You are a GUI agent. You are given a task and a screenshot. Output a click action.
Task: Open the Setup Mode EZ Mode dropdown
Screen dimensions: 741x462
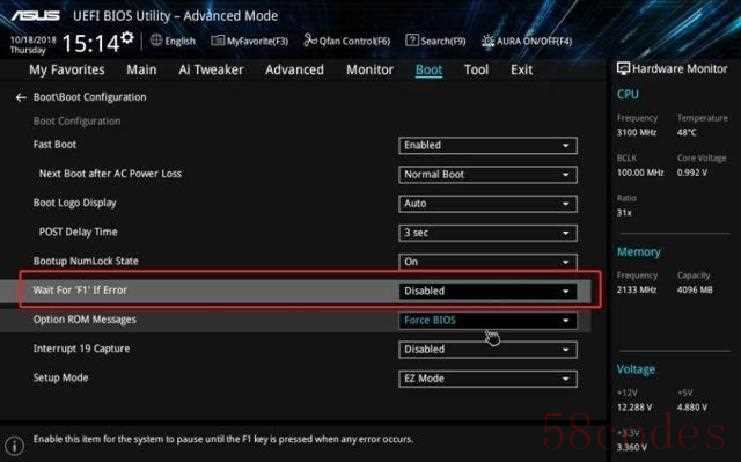488,379
